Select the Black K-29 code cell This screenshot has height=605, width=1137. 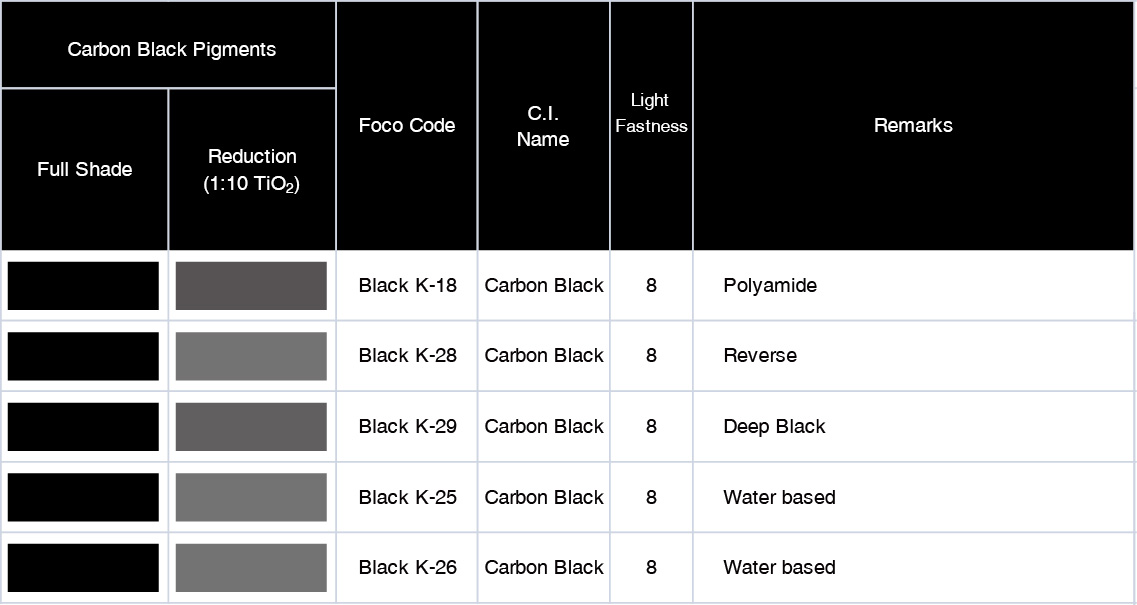pos(407,427)
